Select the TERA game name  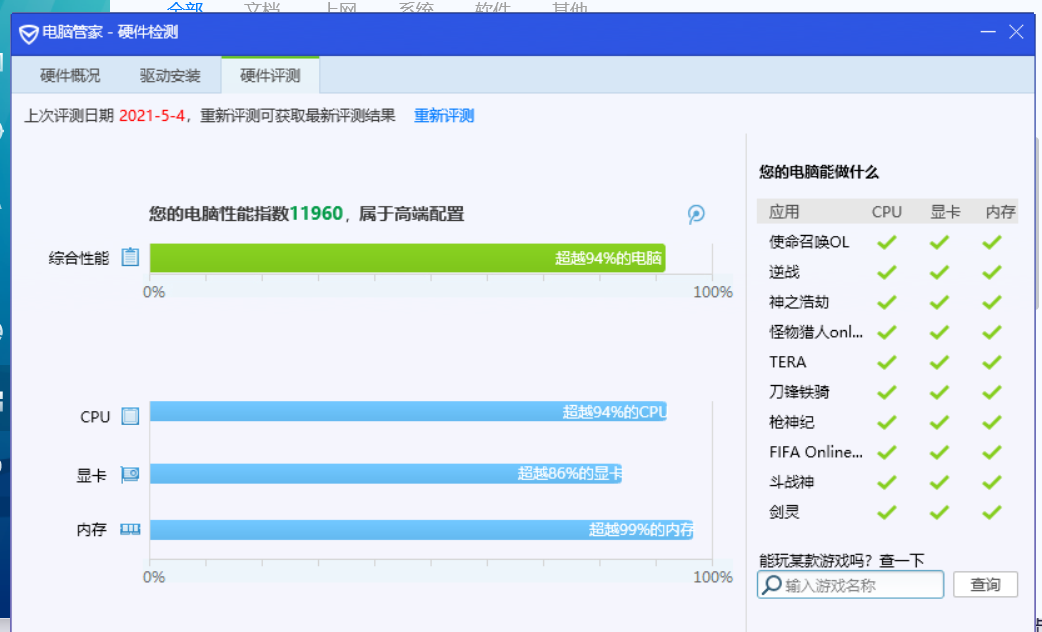(x=787, y=362)
